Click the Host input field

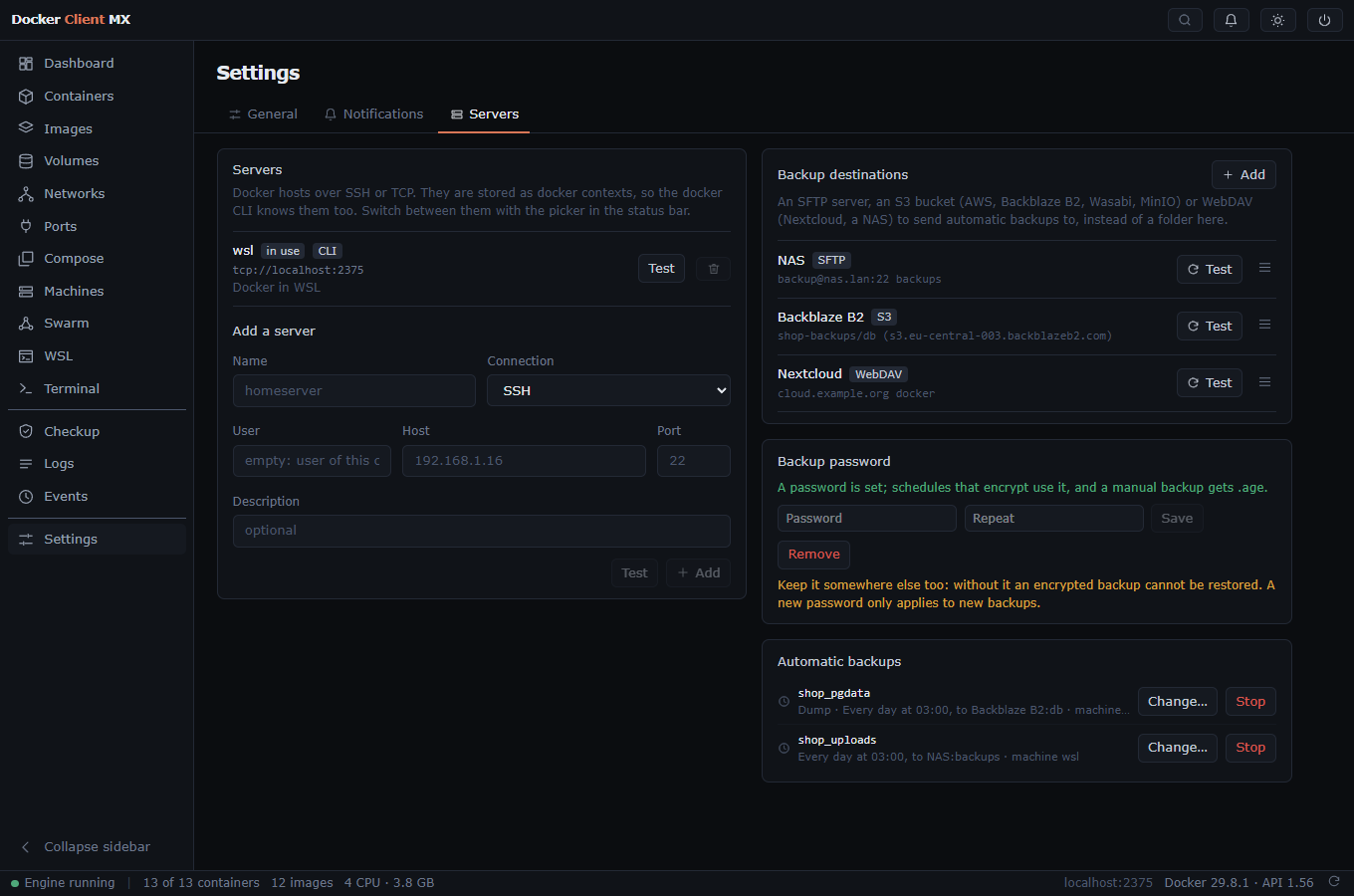[524, 461]
